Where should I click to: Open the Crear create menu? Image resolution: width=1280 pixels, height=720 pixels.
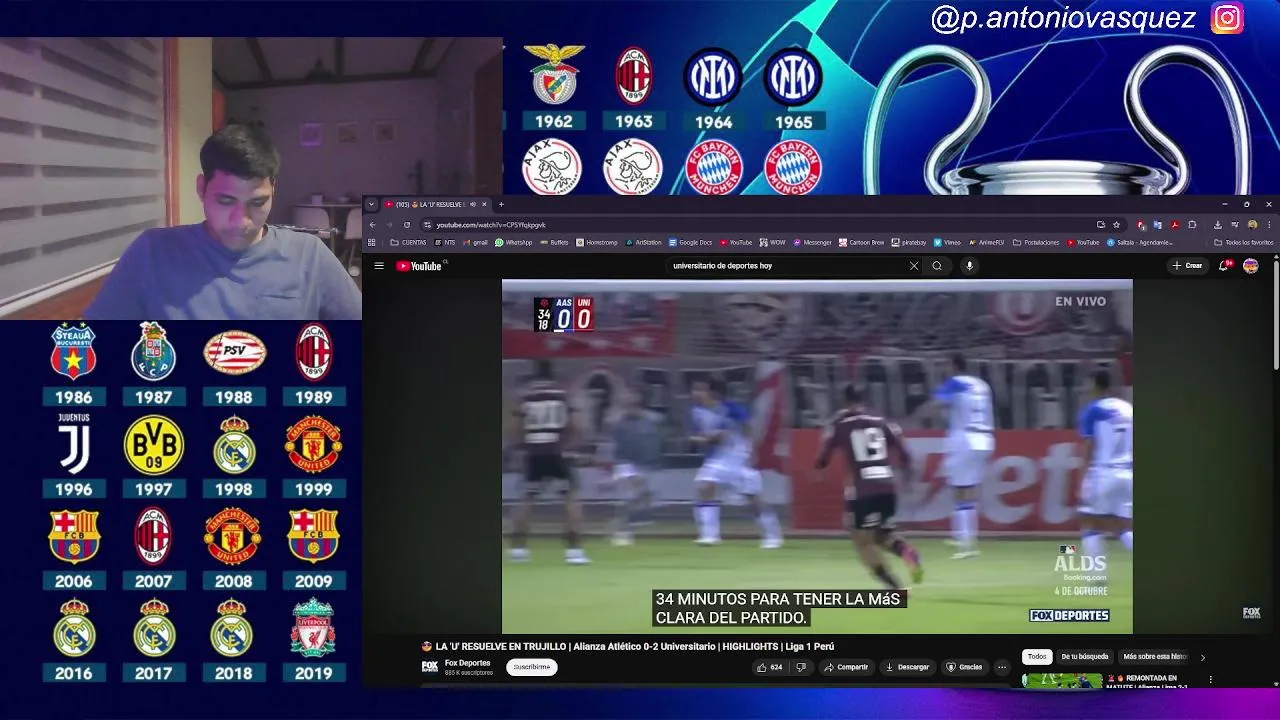point(1187,266)
